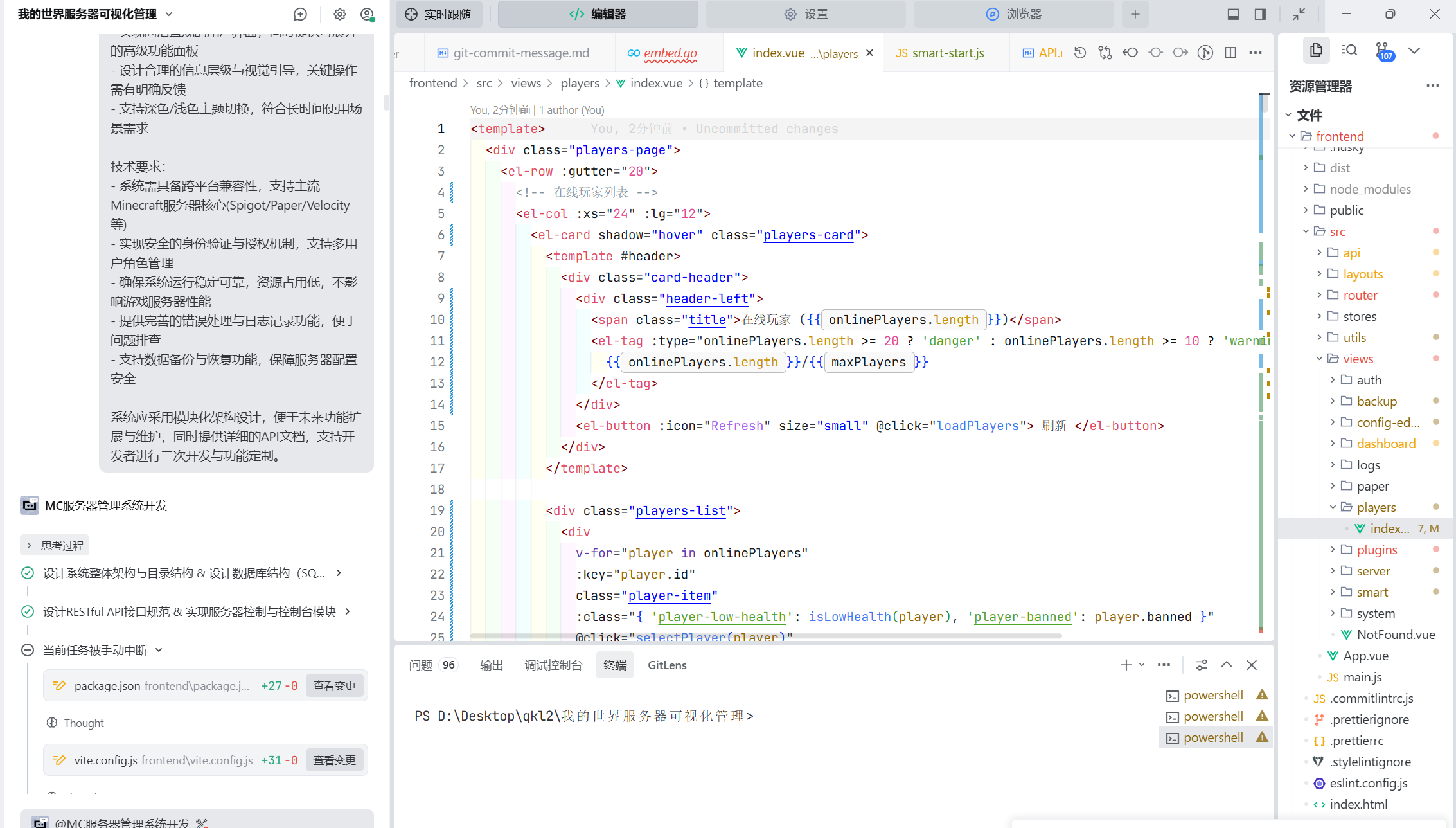Expand more sidebar views chevron
Image resolution: width=1456 pixels, height=828 pixels.
(1414, 50)
